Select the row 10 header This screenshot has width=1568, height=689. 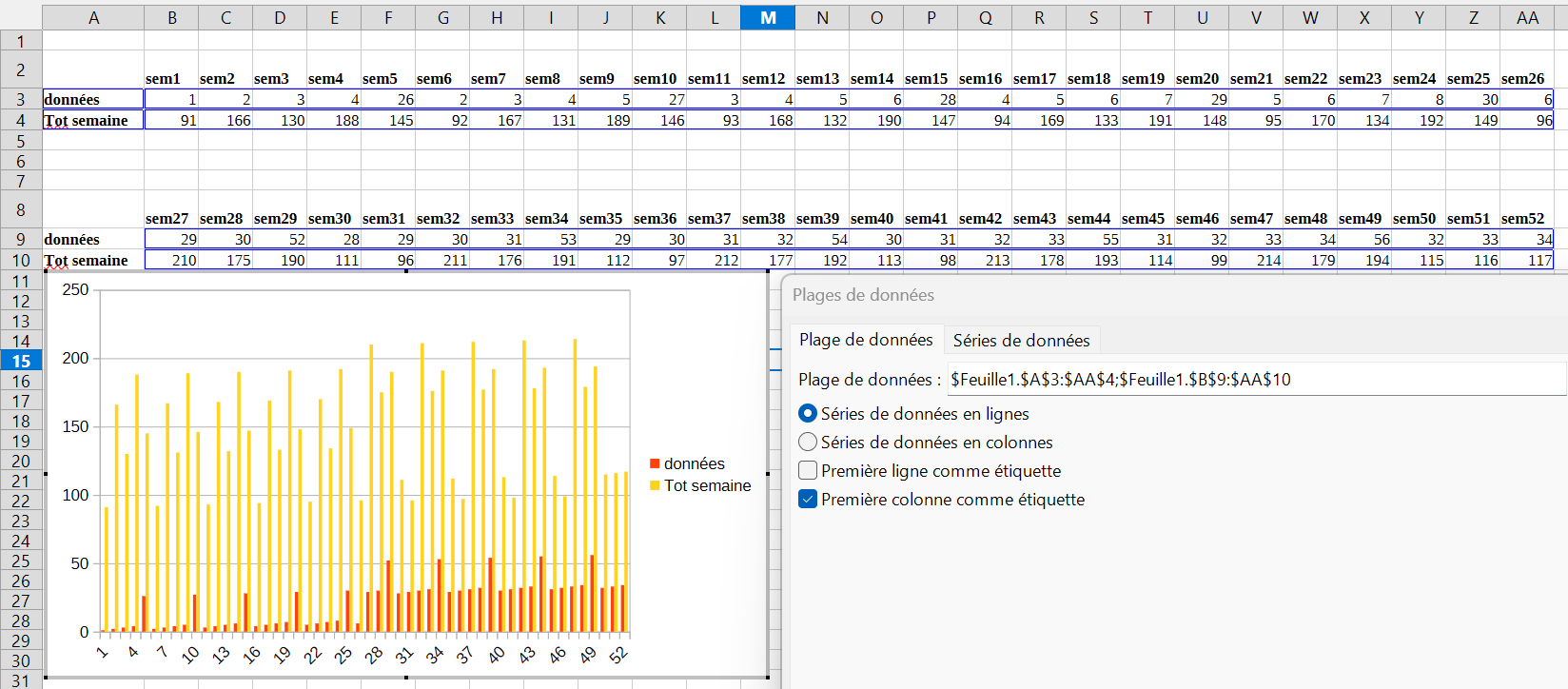point(21,260)
